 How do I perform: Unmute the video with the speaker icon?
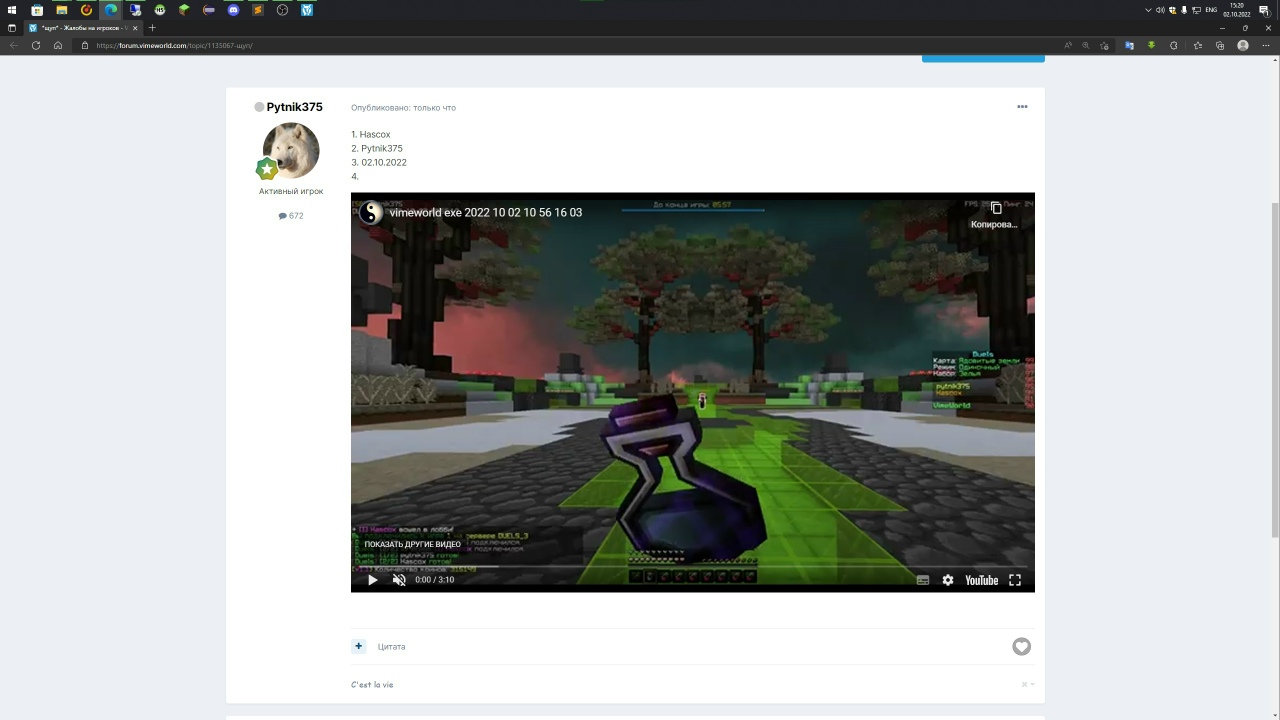(399, 580)
